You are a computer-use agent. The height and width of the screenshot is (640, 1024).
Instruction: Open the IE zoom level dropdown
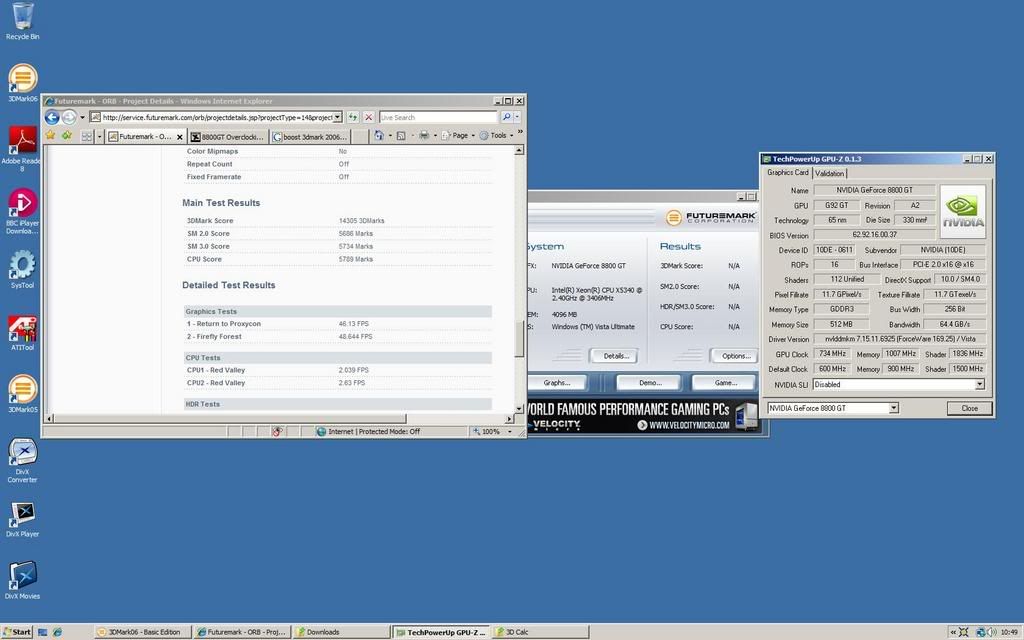tap(510, 432)
